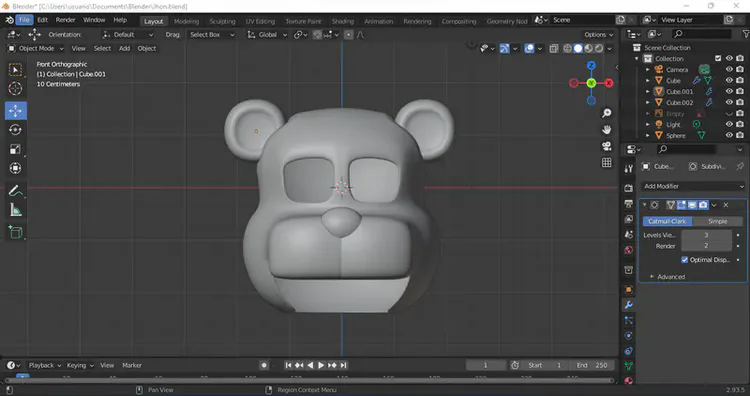Open the Edit menu
Viewport: 750px width, 396px height.
43,20
